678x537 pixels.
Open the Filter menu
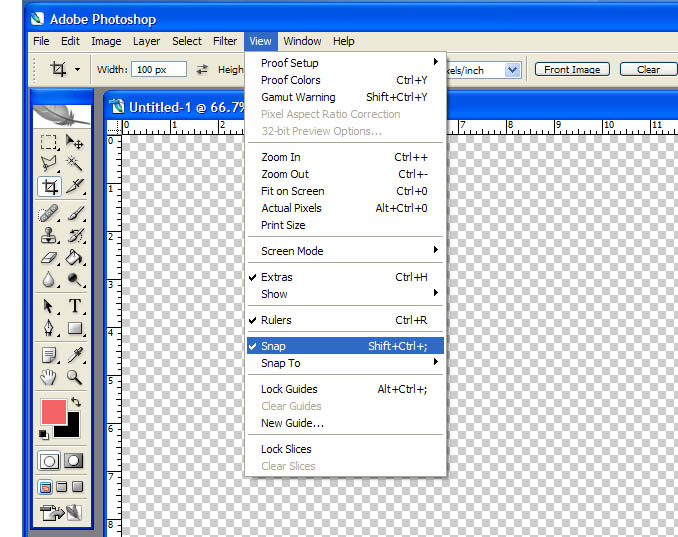225,41
